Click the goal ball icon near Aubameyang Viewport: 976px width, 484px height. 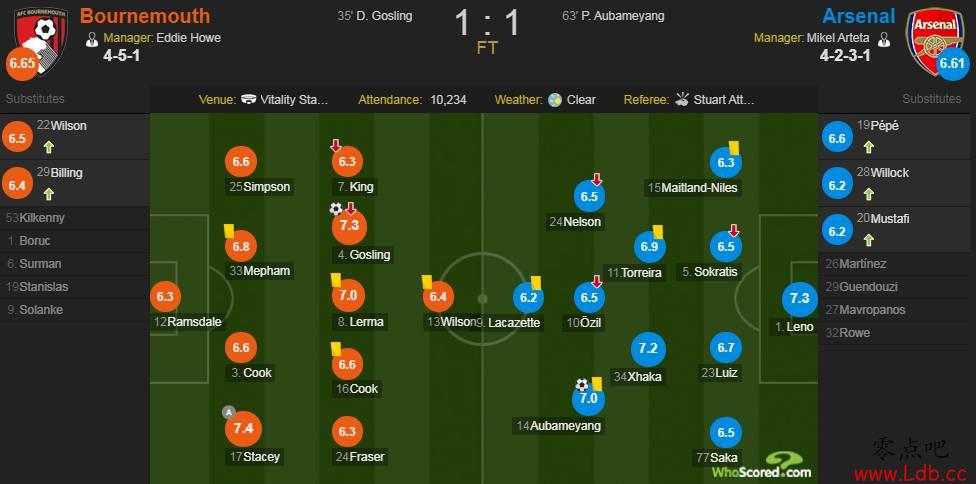click(x=581, y=385)
